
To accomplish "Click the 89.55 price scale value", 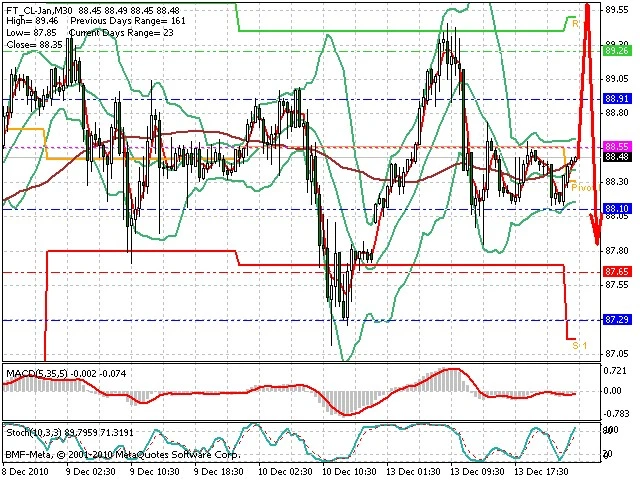I will (617, 10).
